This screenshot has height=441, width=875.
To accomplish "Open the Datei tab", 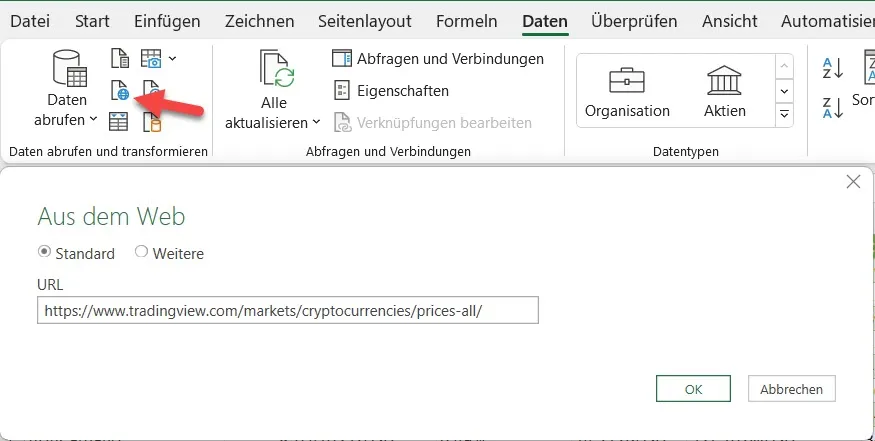I will click(x=30, y=21).
